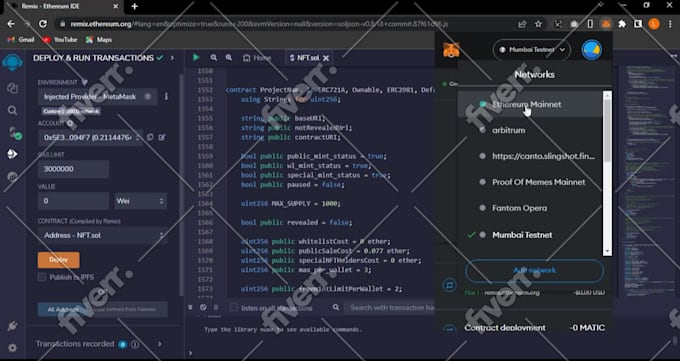Image resolution: width=680 pixels, height=361 pixels.
Task: Toggle the listen on all transactions checkbox
Action: pyautogui.click(x=233, y=307)
